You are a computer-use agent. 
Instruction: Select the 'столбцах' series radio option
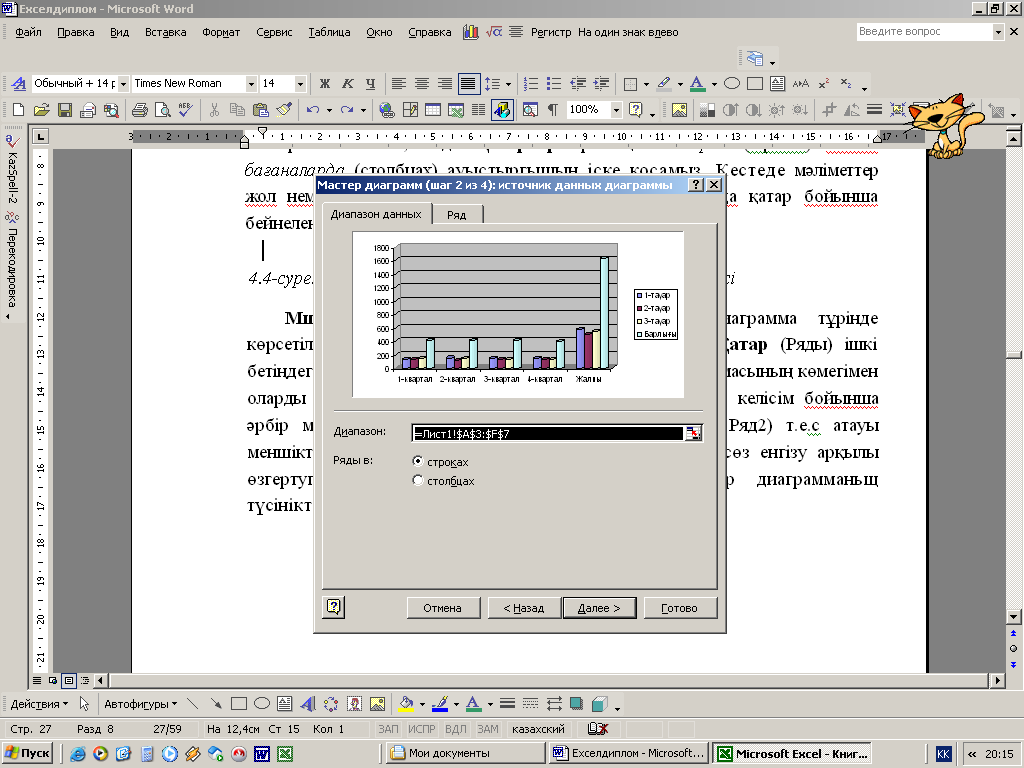tap(418, 480)
